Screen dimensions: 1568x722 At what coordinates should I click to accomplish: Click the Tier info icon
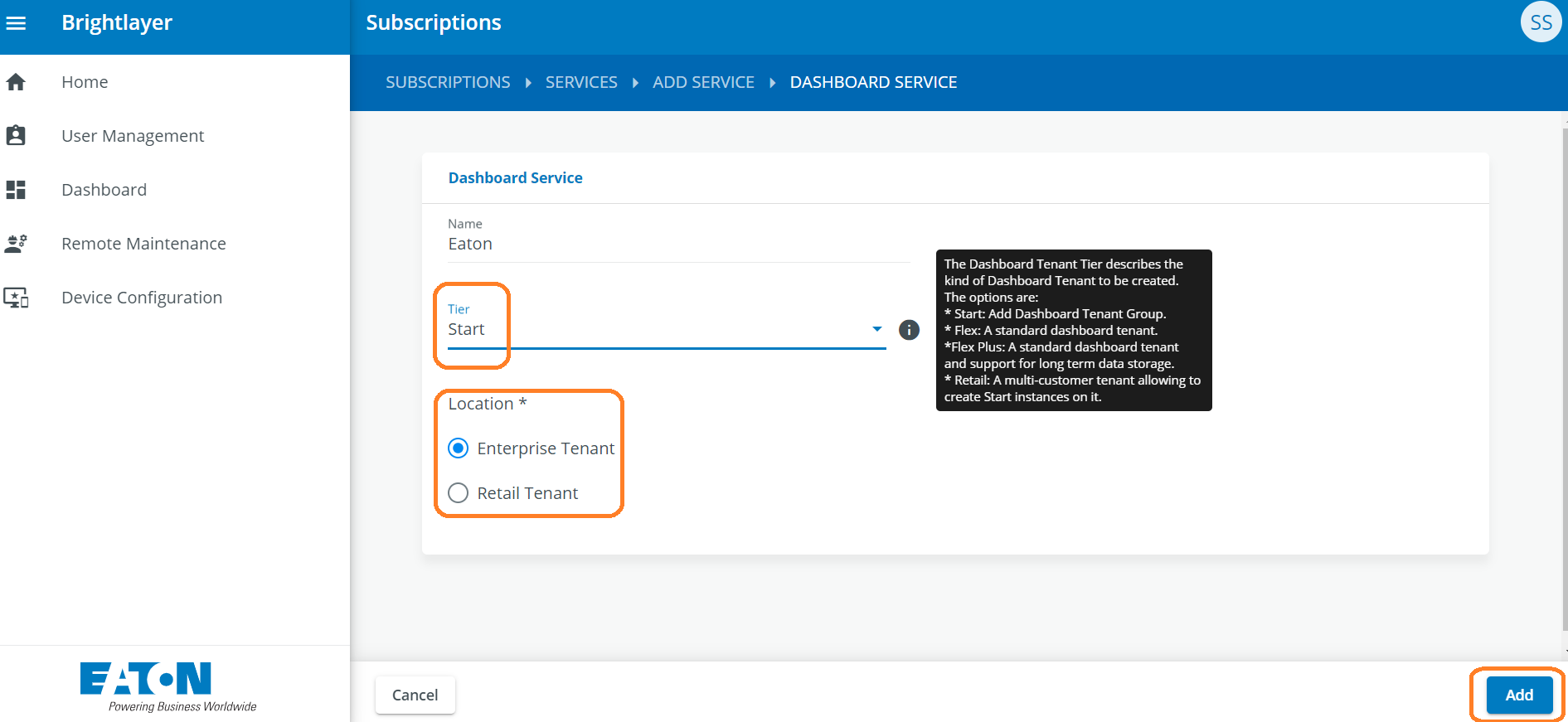909,330
